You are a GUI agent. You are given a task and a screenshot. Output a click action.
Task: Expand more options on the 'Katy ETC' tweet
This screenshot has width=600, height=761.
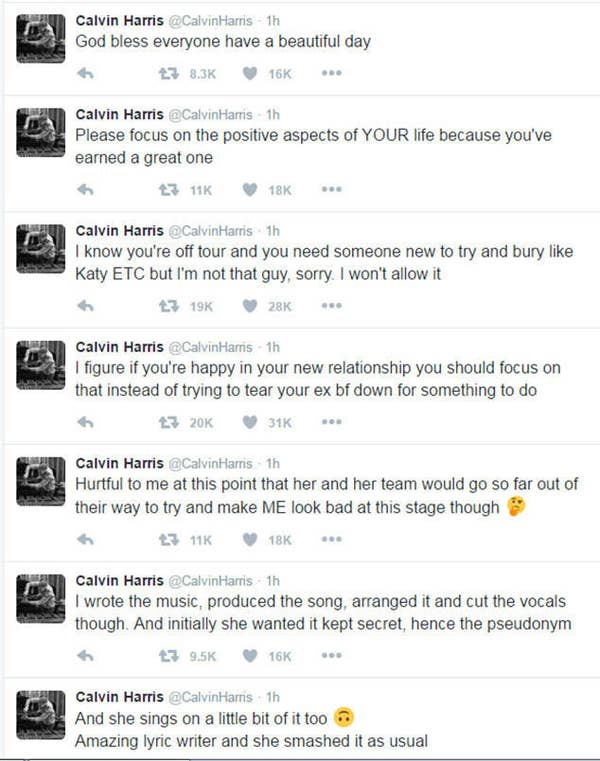pyautogui.click(x=332, y=306)
